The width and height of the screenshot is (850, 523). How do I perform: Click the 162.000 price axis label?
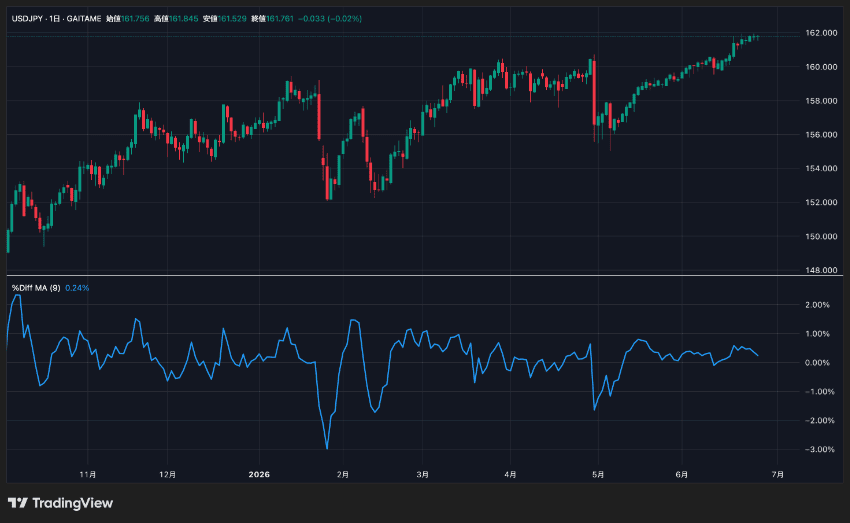[x=821, y=33]
